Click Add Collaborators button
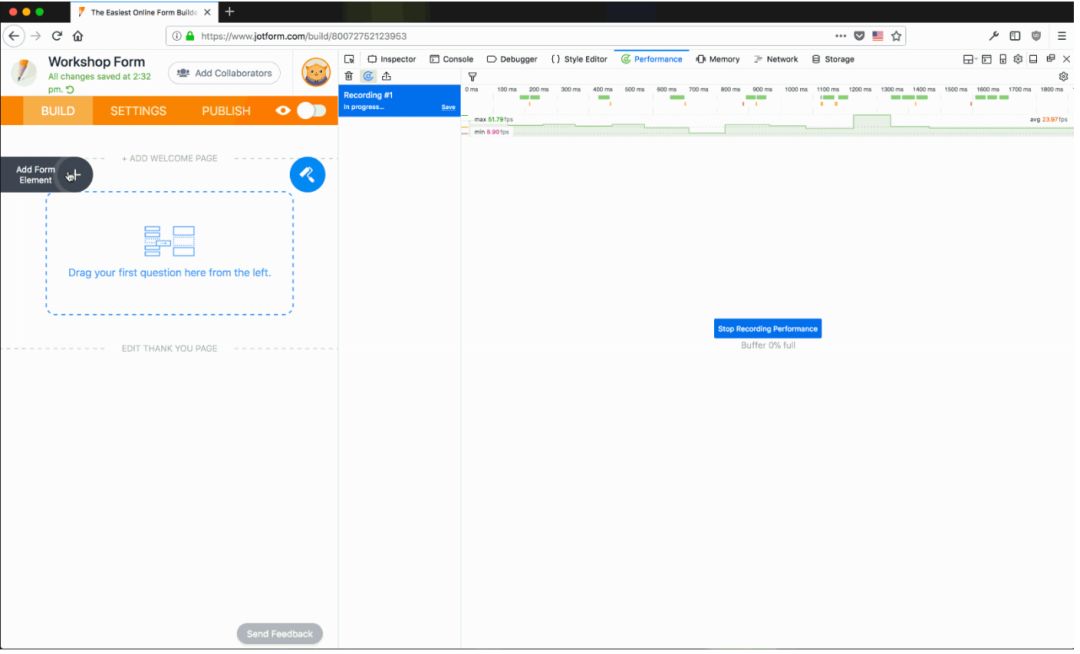1080x654 pixels. (225, 73)
